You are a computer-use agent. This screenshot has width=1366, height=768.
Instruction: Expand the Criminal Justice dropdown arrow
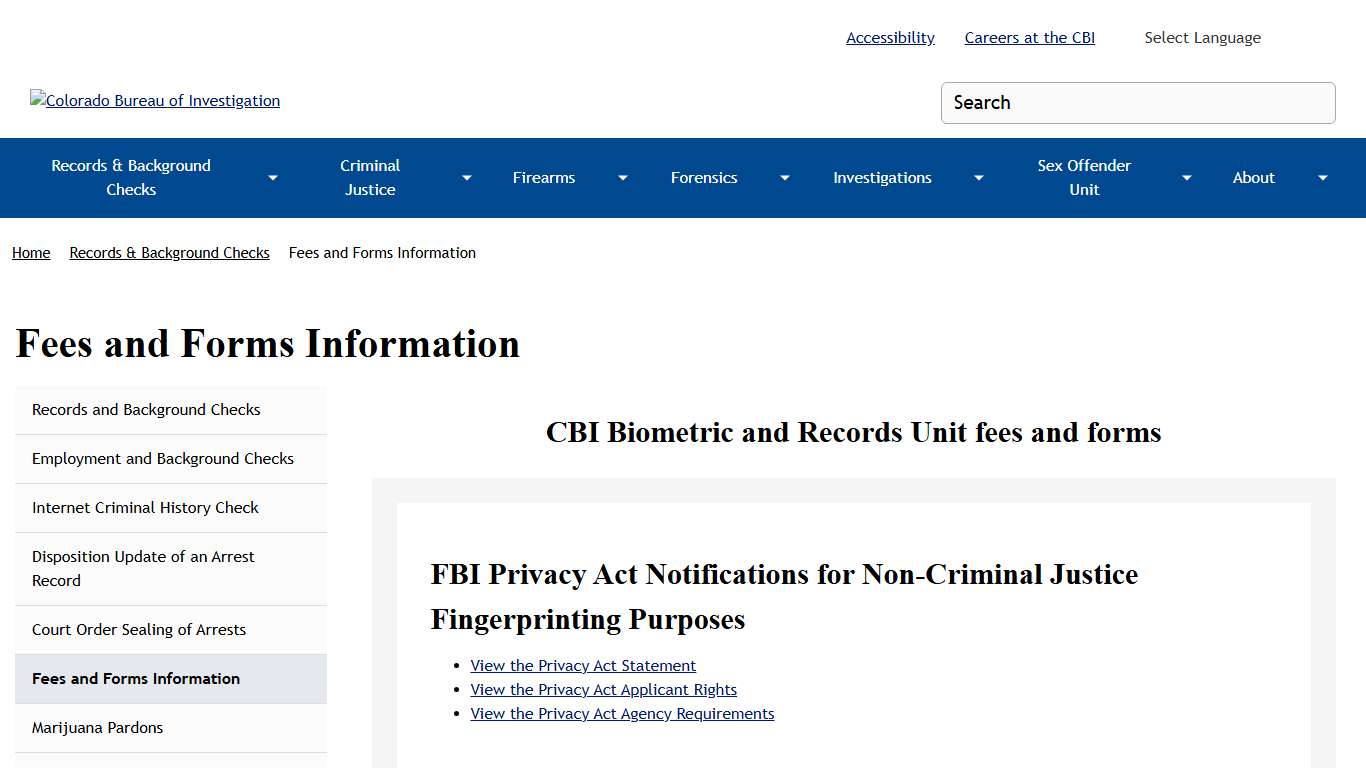click(466, 177)
